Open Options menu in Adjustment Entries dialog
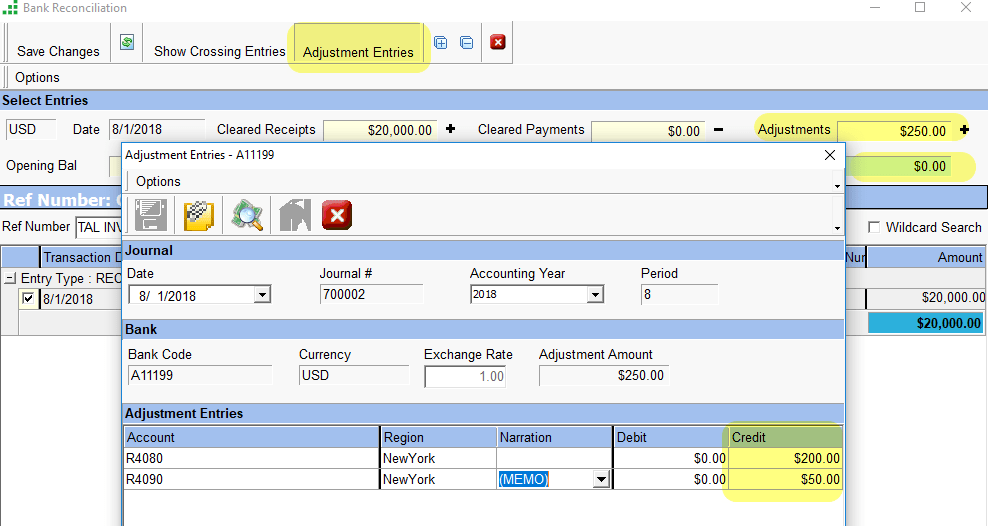988x526 pixels. tap(158, 181)
